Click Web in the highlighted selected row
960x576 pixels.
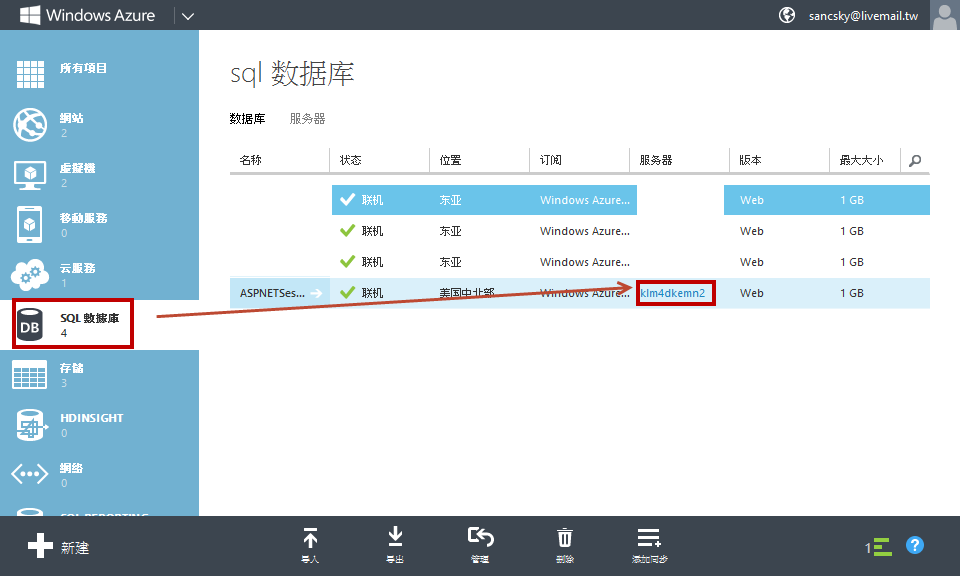point(752,200)
